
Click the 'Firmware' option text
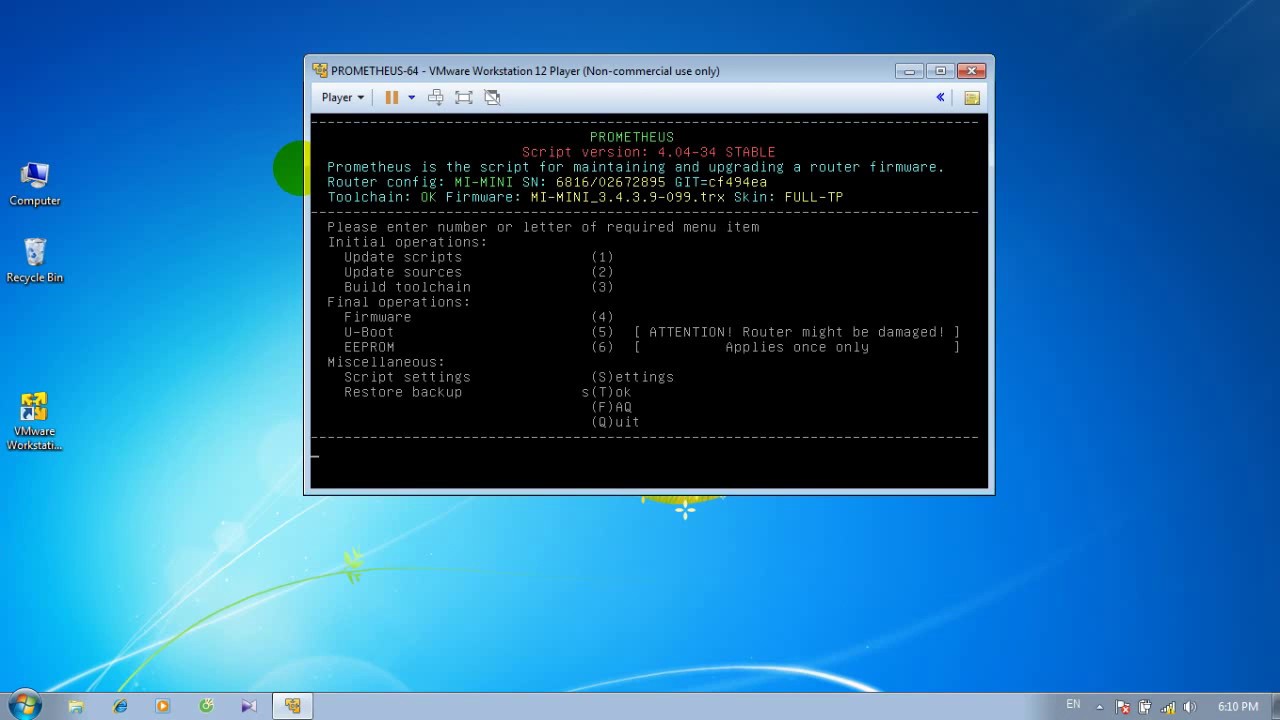[x=377, y=317]
